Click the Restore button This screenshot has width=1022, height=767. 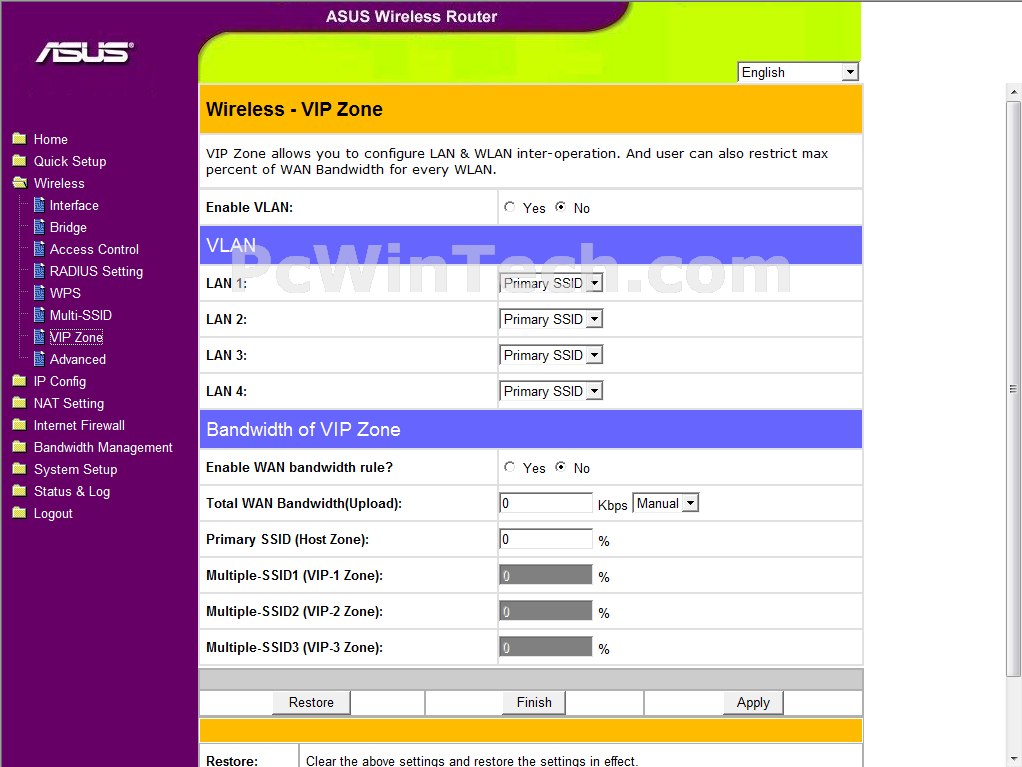311,702
